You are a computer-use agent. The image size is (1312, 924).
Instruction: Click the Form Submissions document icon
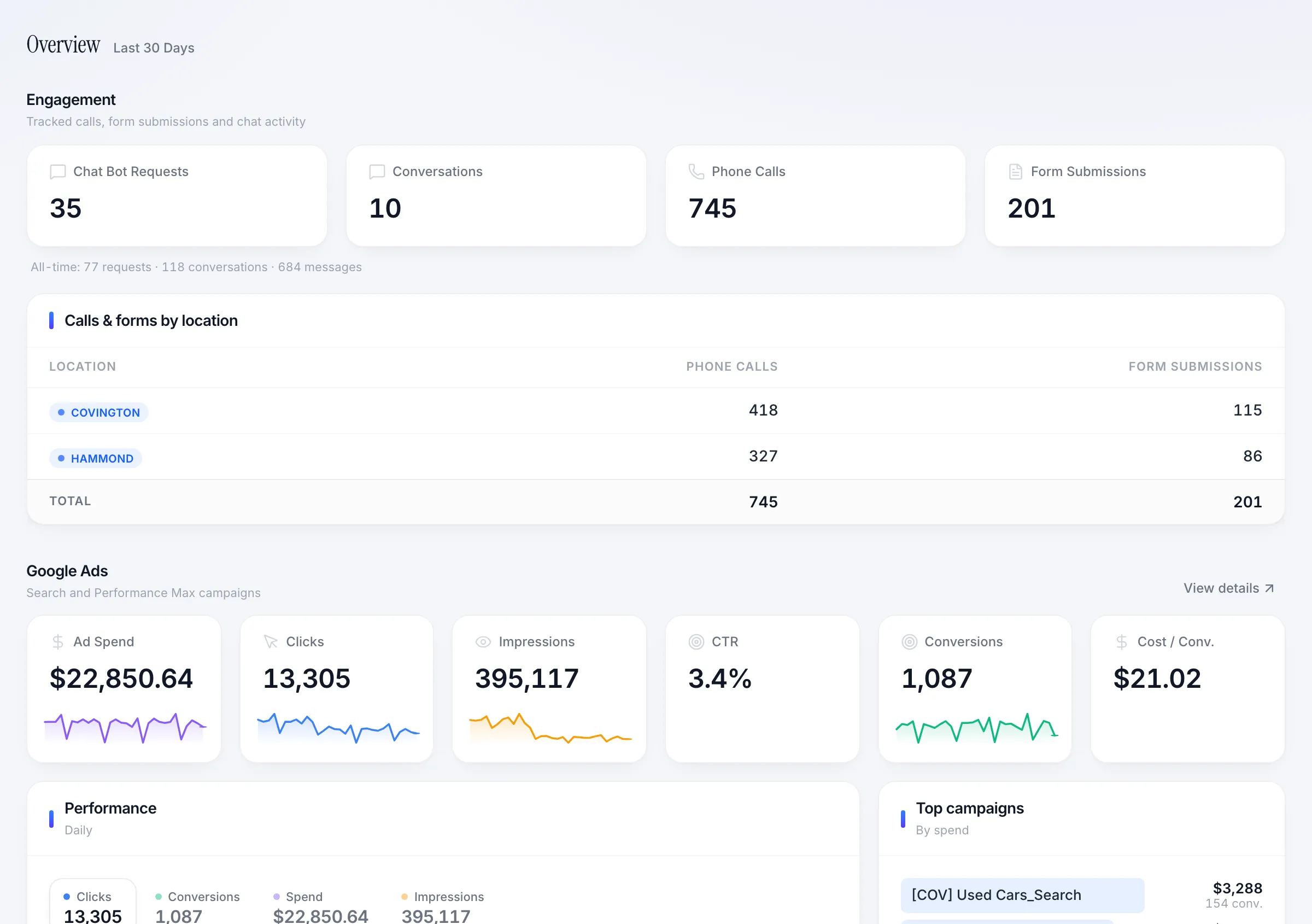(x=1015, y=172)
